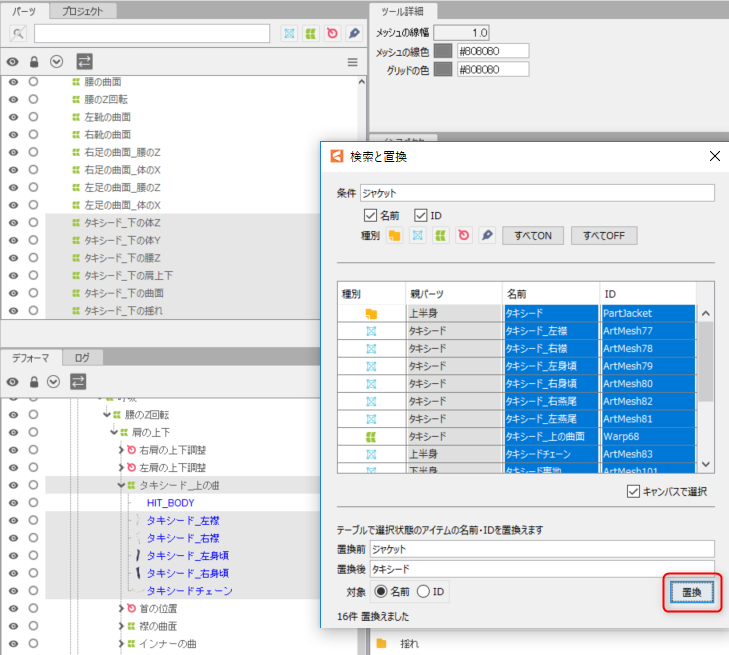This screenshot has height=655, width=729.
Task: Click the search magnifier icon in Parts panel
Action: point(18,33)
